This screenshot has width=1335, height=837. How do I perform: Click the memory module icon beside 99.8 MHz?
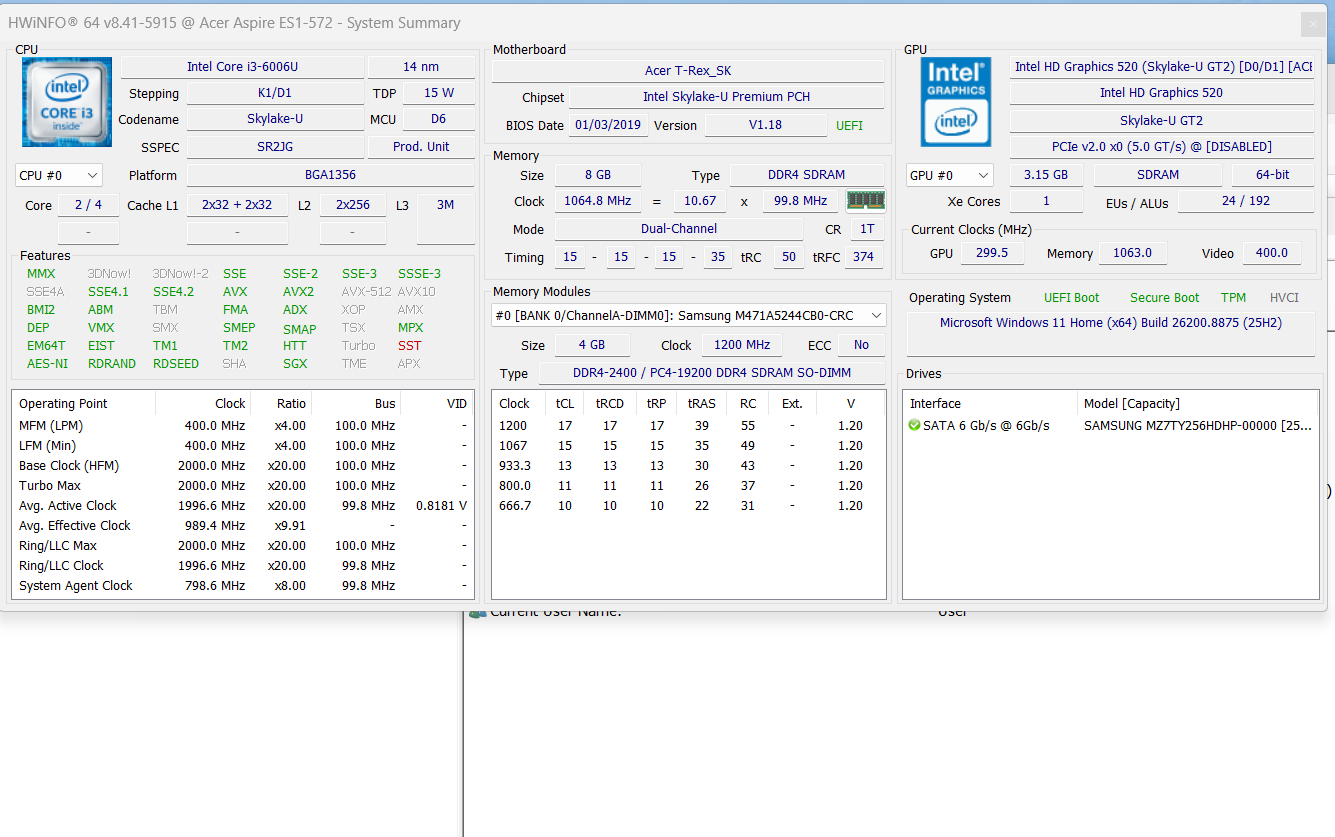865,201
